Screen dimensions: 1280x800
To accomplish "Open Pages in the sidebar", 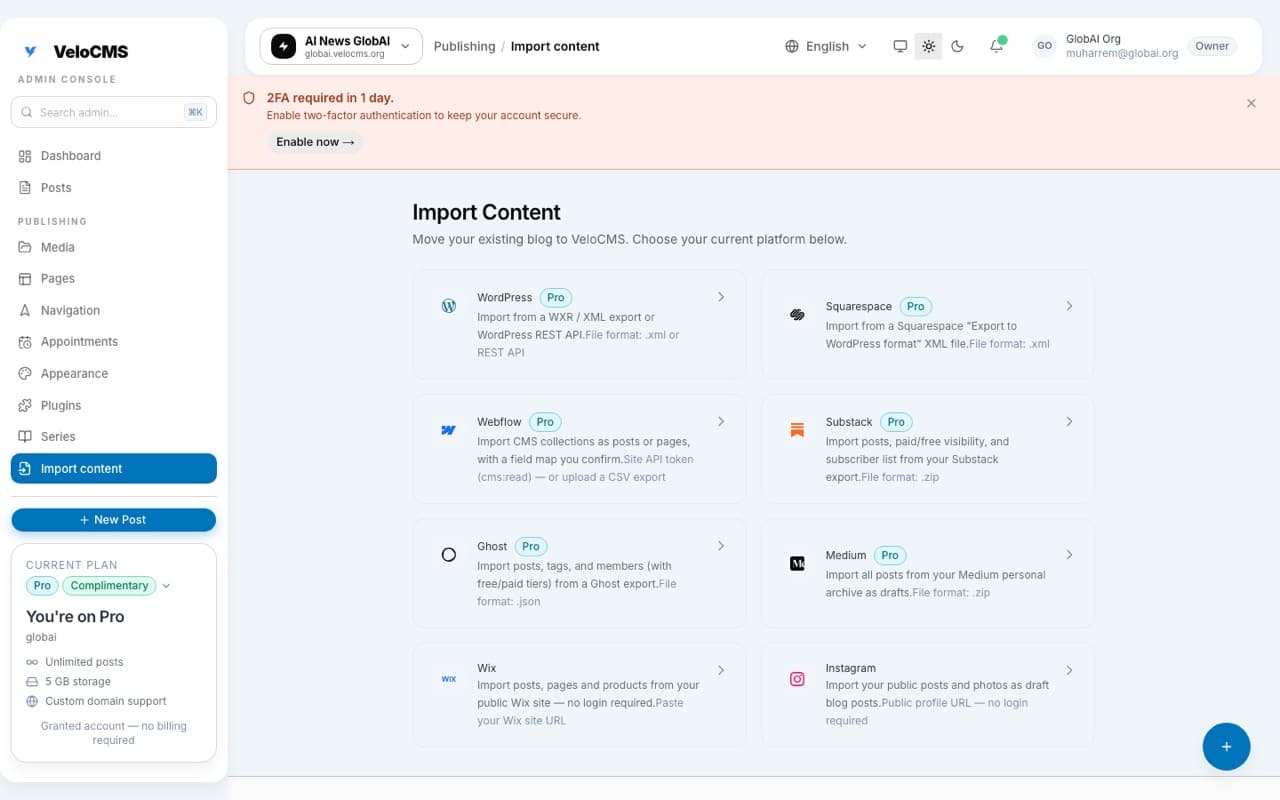I will coord(113,279).
